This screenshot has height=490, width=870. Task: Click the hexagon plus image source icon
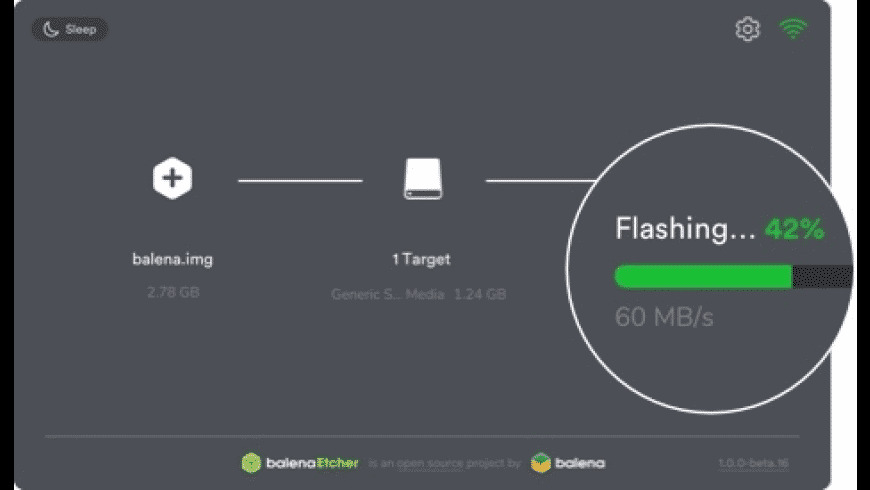coord(173,179)
